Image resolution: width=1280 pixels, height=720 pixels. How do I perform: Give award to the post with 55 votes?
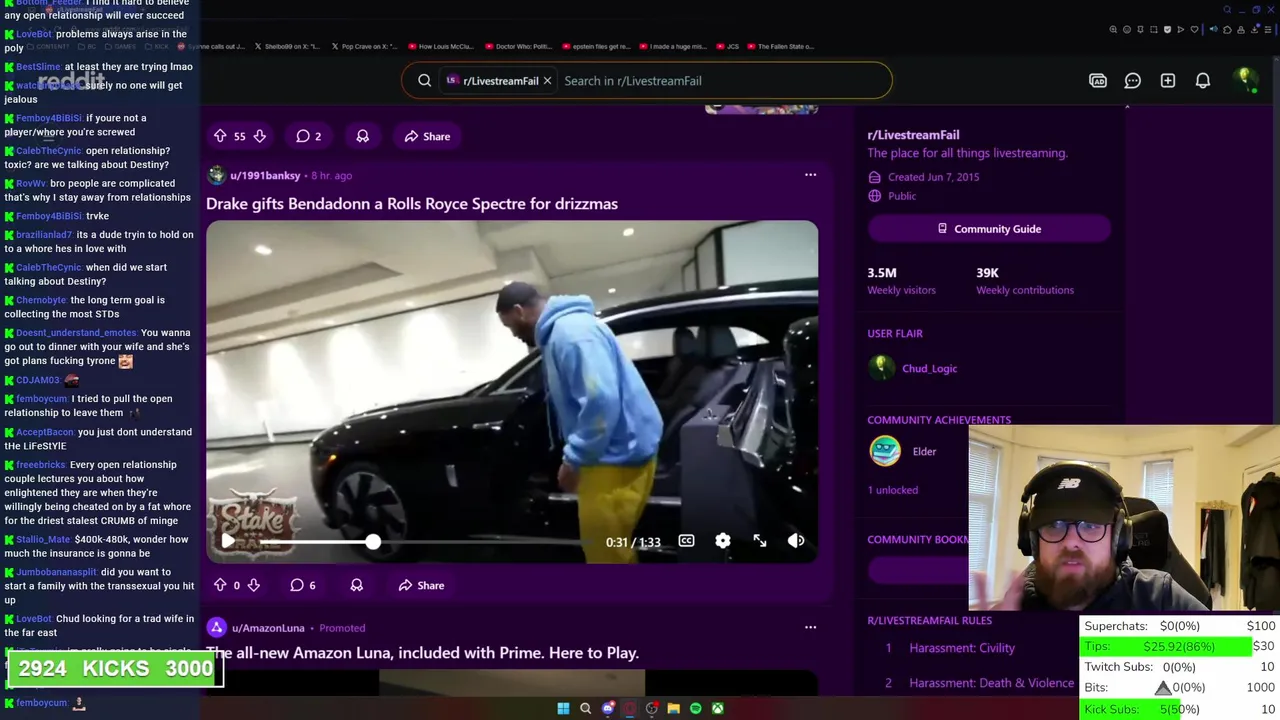[363, 136]
